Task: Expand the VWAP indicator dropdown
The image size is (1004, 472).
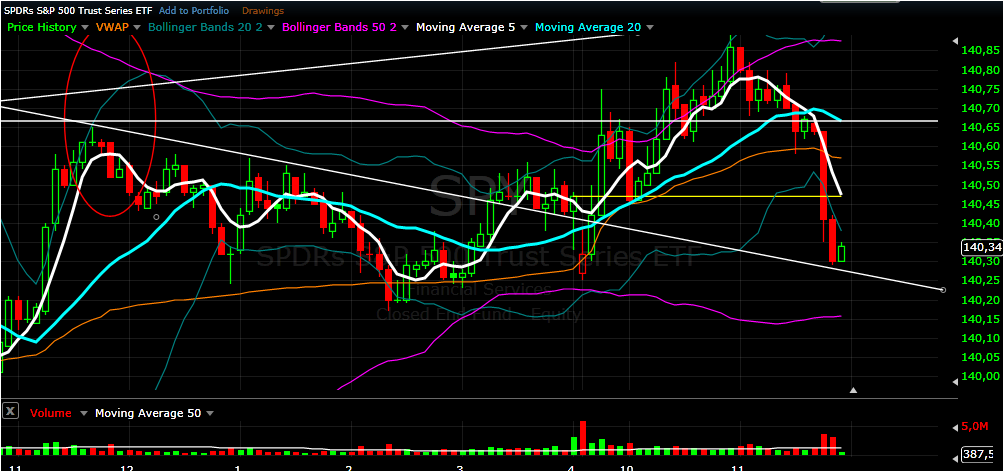Action: tap(137, 28)
